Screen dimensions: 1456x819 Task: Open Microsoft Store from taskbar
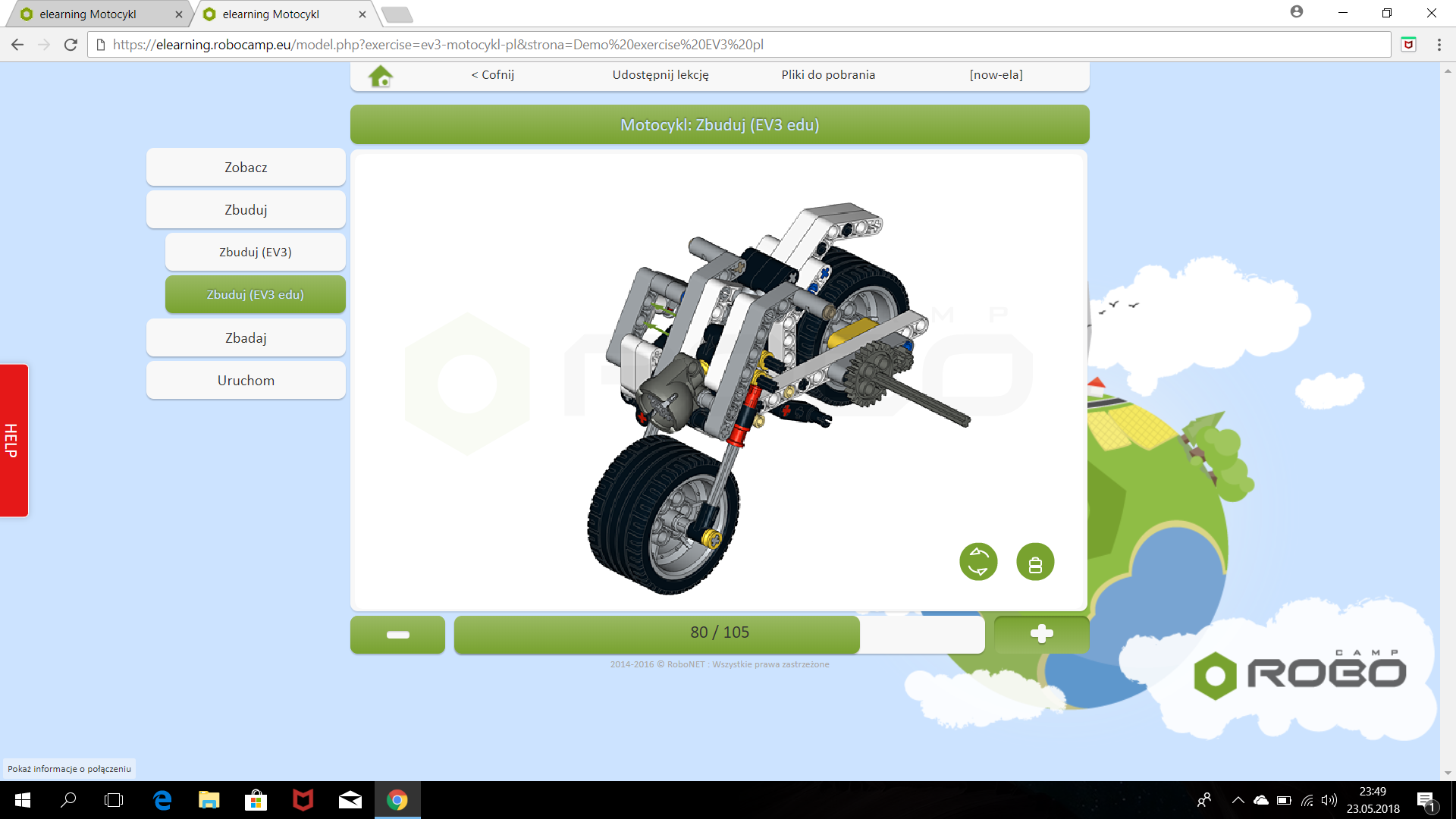[256, 800]
